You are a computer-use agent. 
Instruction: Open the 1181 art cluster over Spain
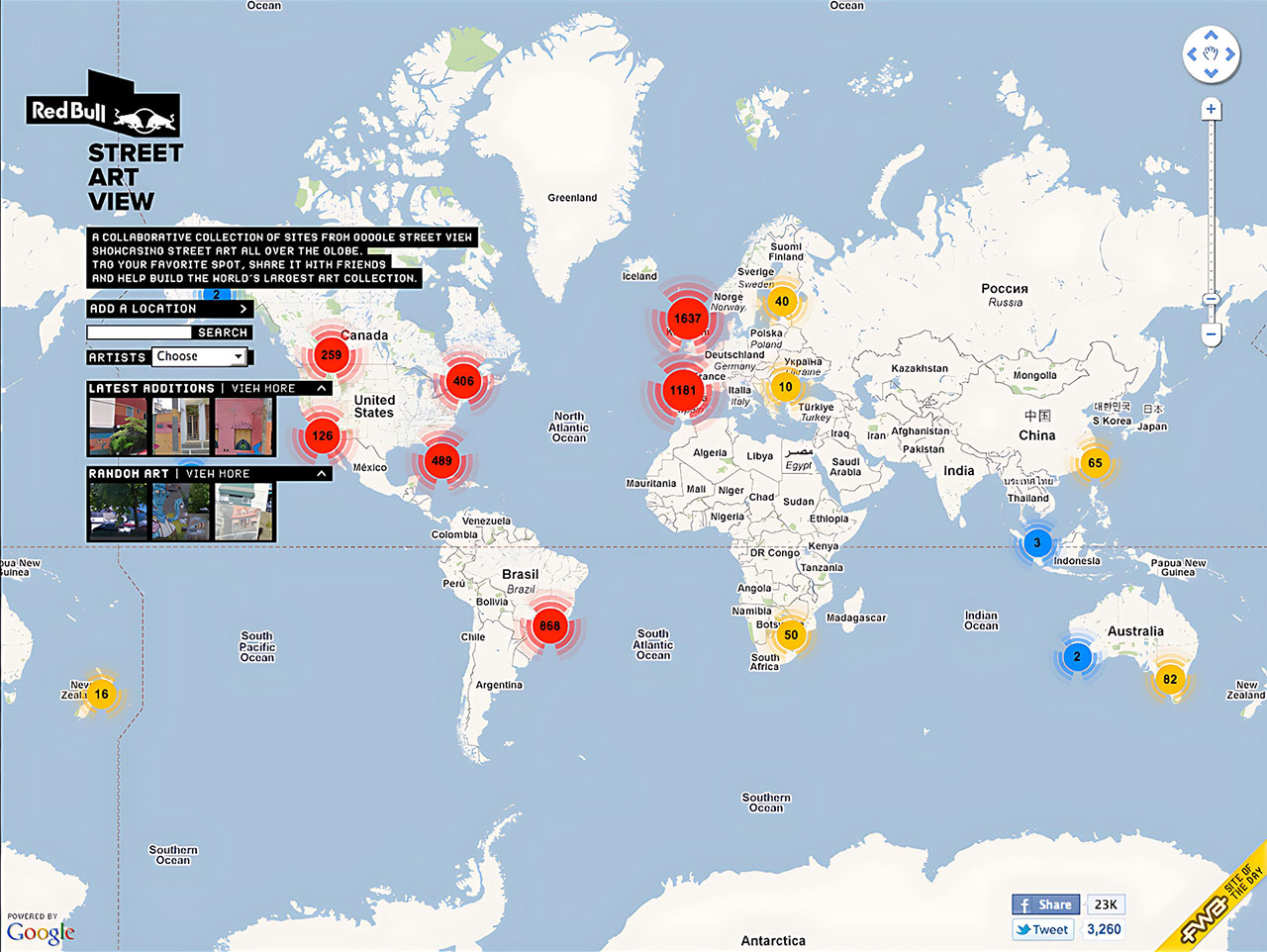point(683,390)
